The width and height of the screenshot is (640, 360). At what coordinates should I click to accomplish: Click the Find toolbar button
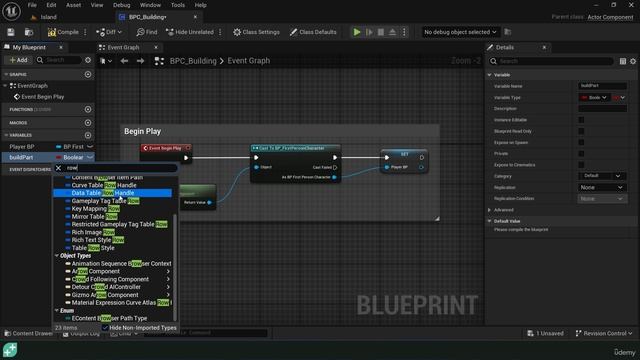pos(147,32)
